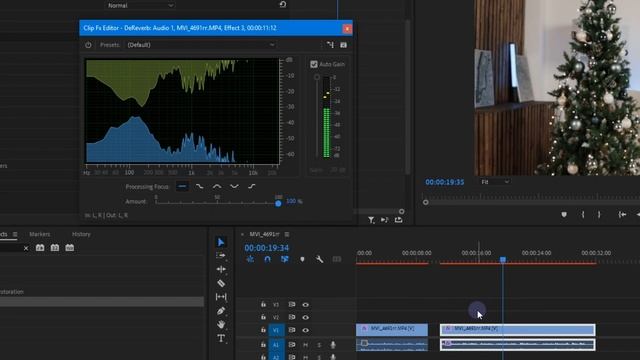Clear the effects search field X
640x360 pixels.
coord(26,248)
